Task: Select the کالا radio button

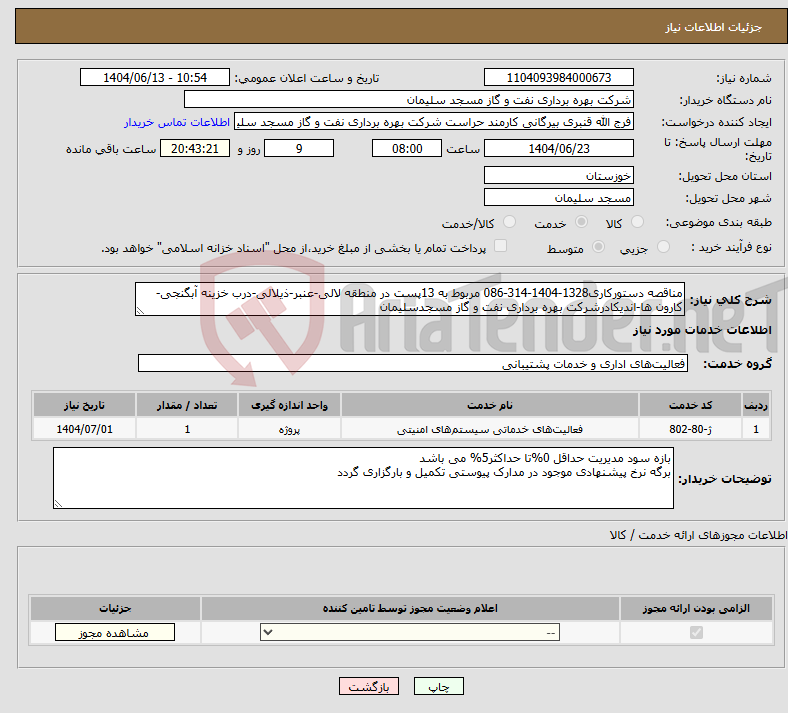Action: pos(637,222)
